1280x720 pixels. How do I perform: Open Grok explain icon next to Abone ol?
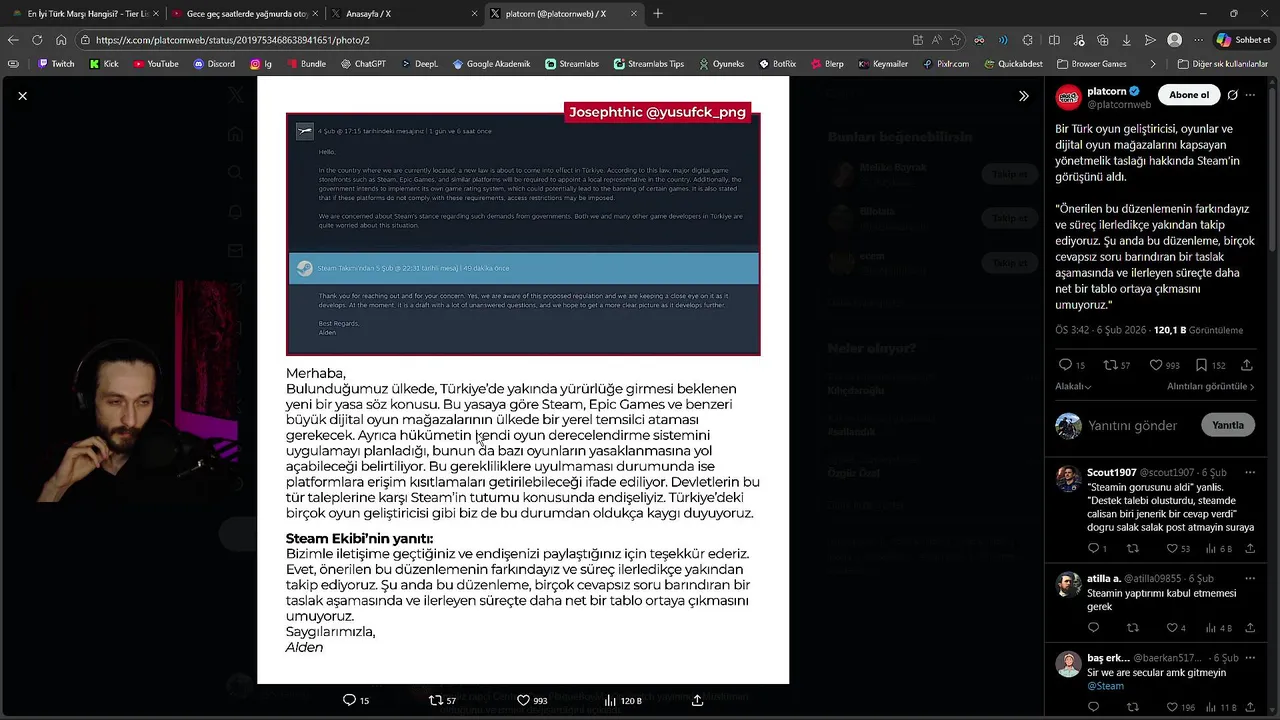click(1233, 95)
